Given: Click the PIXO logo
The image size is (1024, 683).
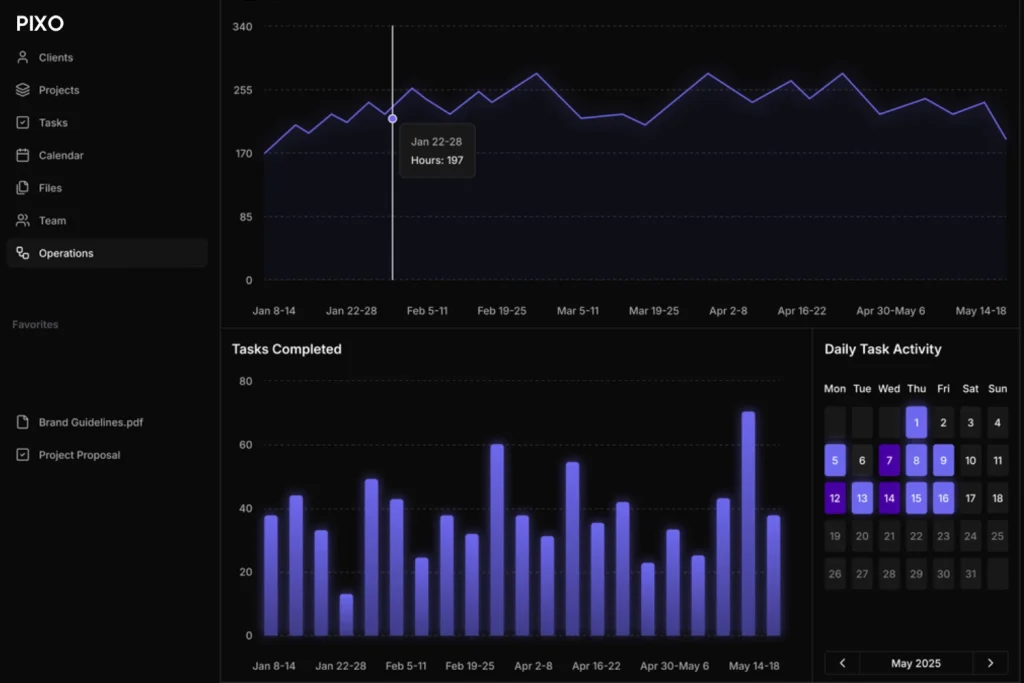Looking at the screenshot, I should [x=40, y=24].
